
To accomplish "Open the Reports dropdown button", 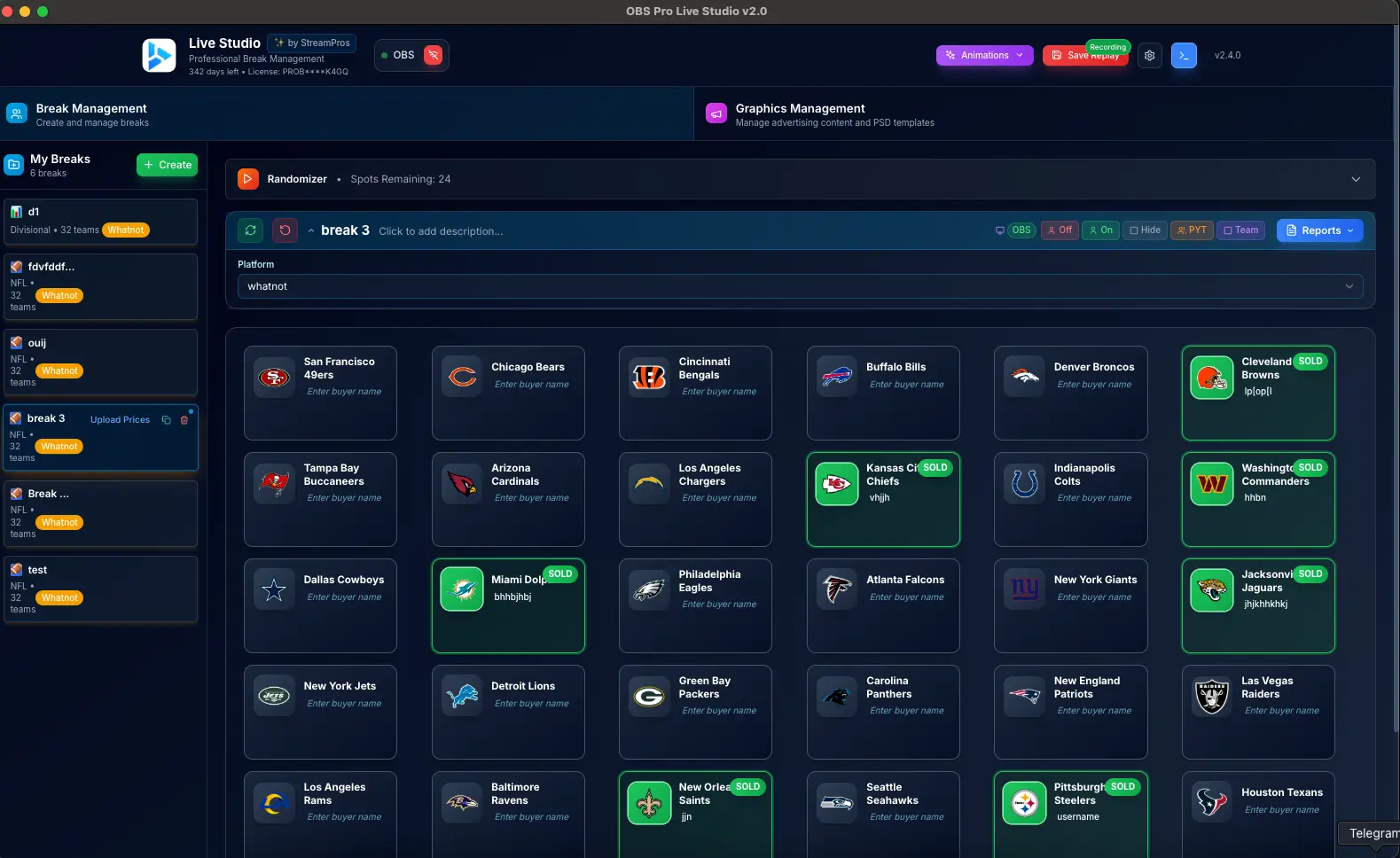I will coord(1319,230).
